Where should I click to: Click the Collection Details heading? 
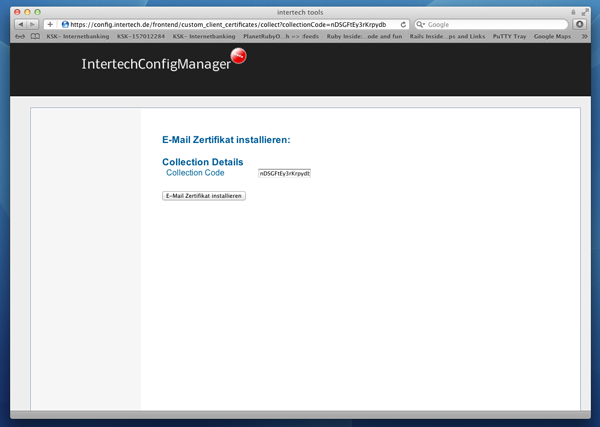pos(203,162)
